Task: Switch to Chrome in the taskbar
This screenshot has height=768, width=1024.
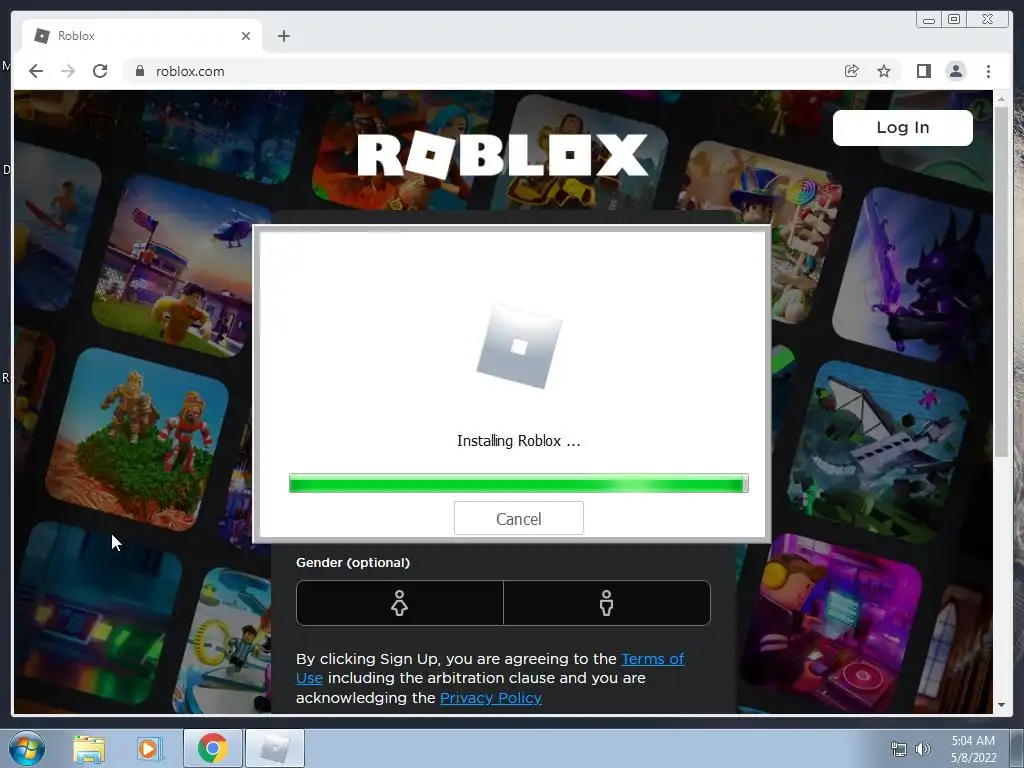Action: point(212,748)
